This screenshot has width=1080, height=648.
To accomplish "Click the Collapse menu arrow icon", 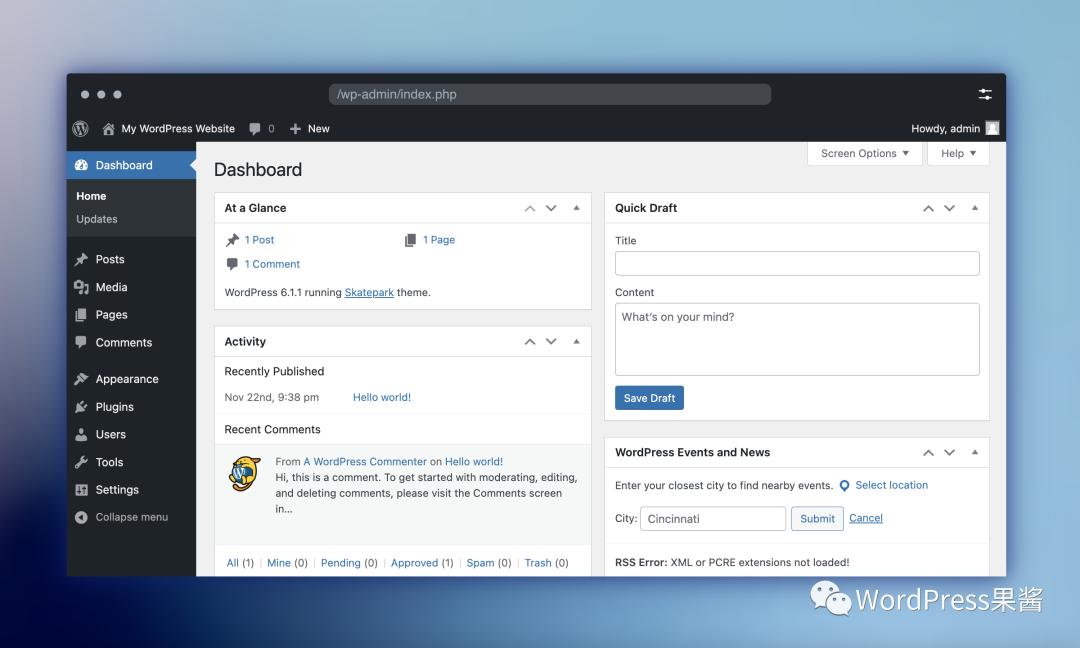I will pyautogui.click(x=81, y=517).
